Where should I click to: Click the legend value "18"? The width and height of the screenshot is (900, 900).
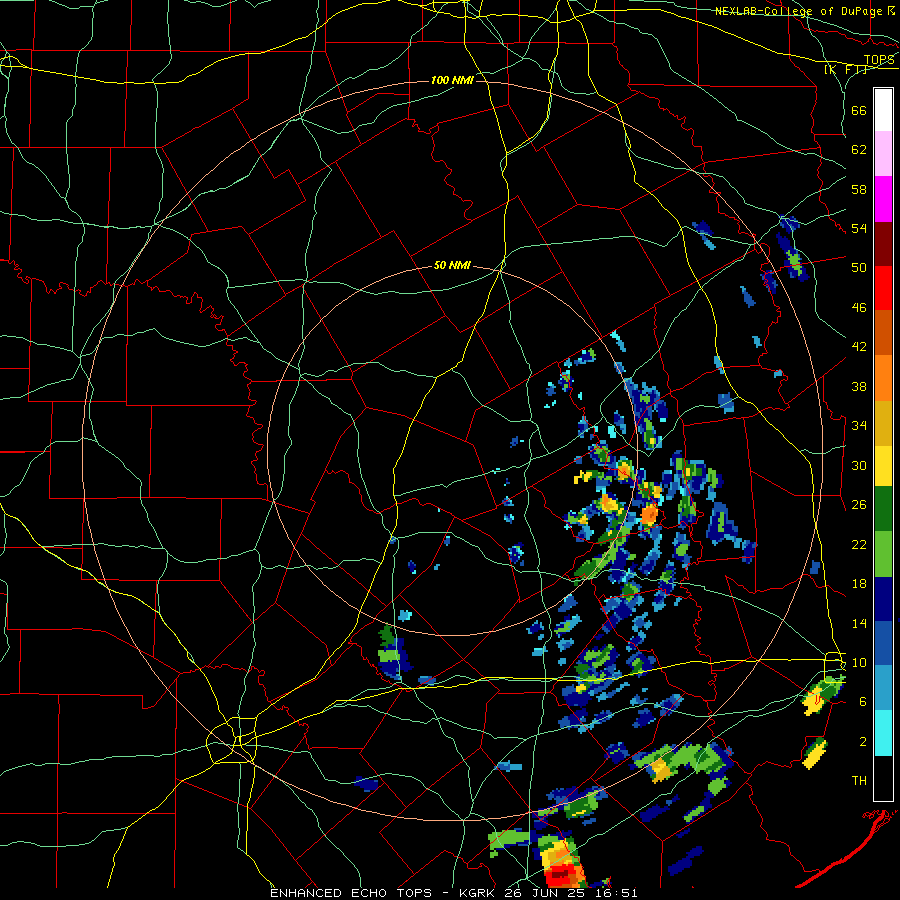859,584
